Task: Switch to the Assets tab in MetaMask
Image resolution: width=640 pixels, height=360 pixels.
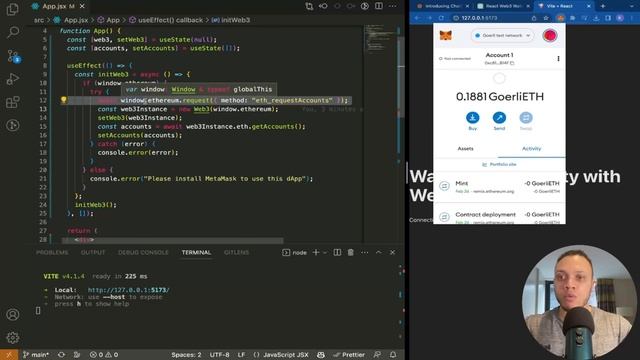Action: click(465, 149)
